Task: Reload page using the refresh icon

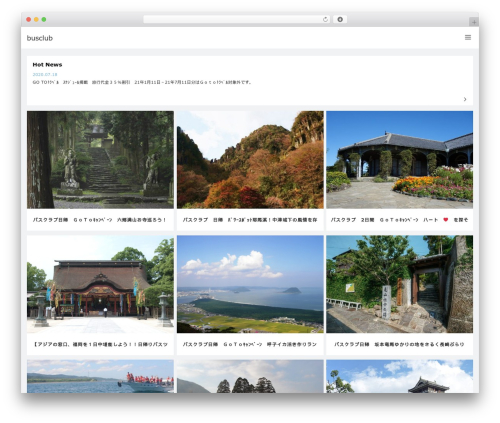Action: 325,20
